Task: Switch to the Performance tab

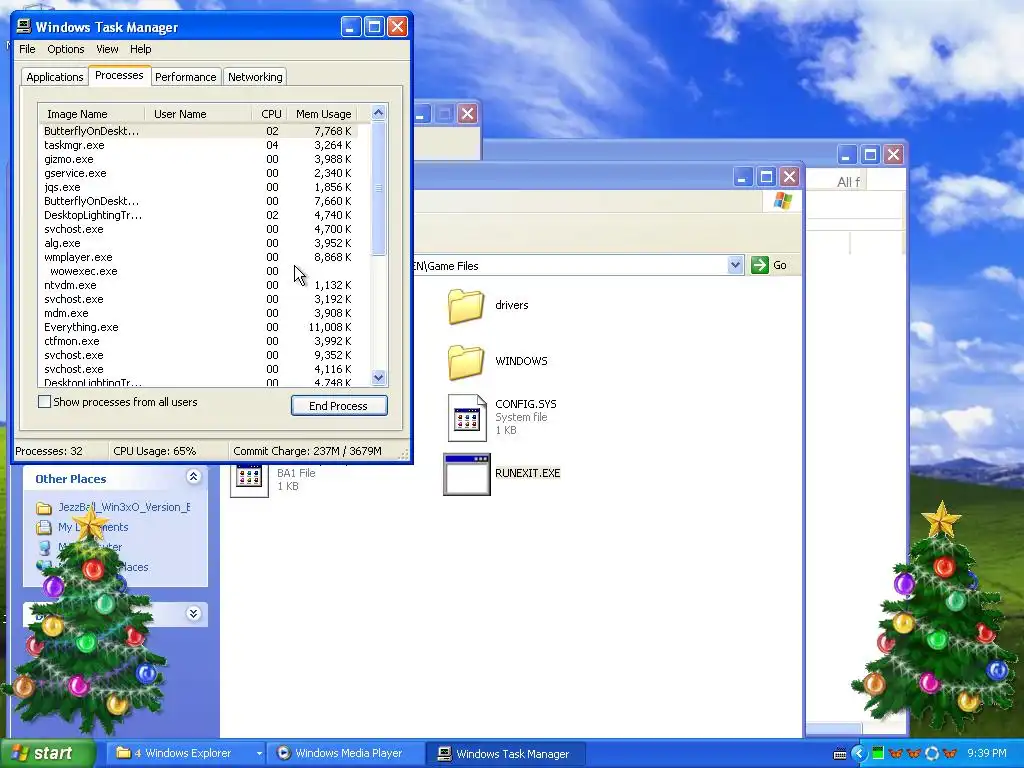Action: coord(185,77)
